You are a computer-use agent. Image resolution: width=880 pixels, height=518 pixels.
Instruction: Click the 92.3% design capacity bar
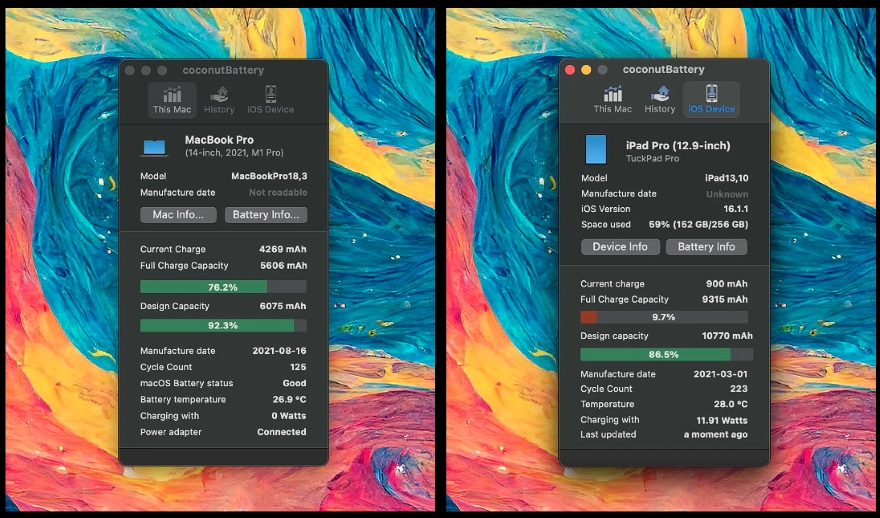click(223, 325)
